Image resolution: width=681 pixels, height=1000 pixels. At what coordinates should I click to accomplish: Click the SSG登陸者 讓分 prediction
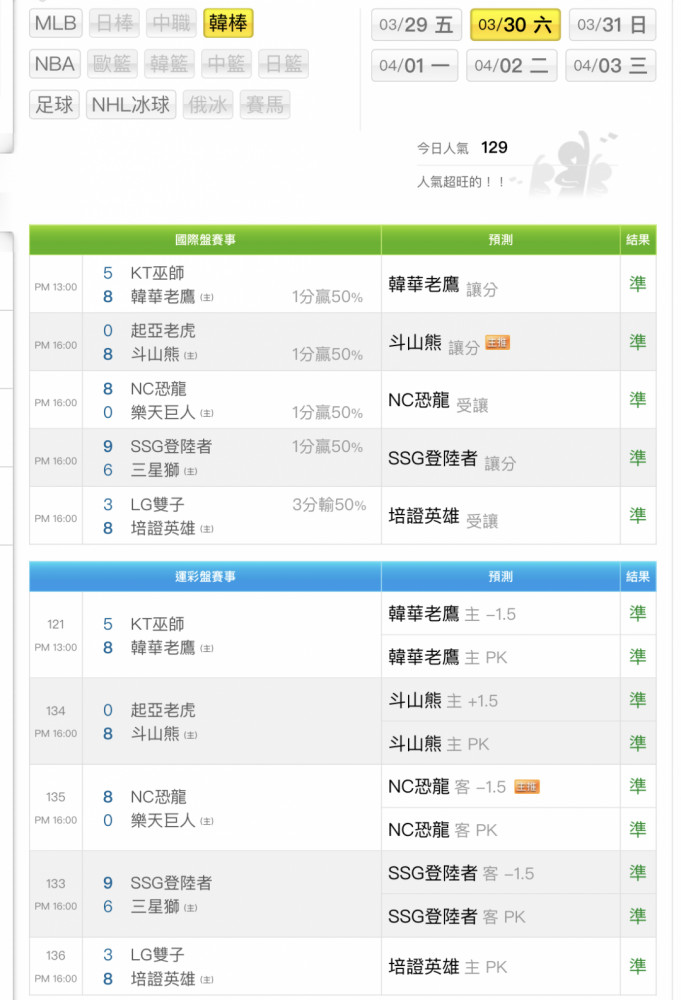coord(451,459)
